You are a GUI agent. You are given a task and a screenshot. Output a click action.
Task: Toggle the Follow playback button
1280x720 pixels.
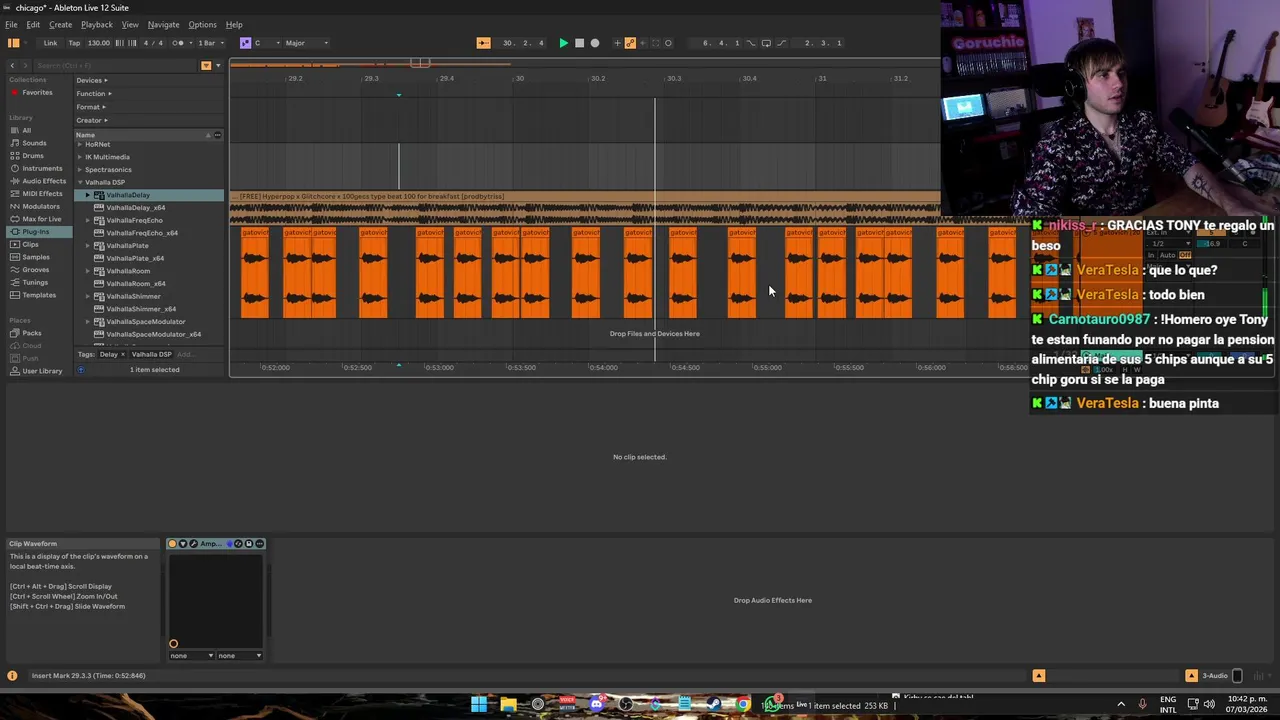pos(483,43)
